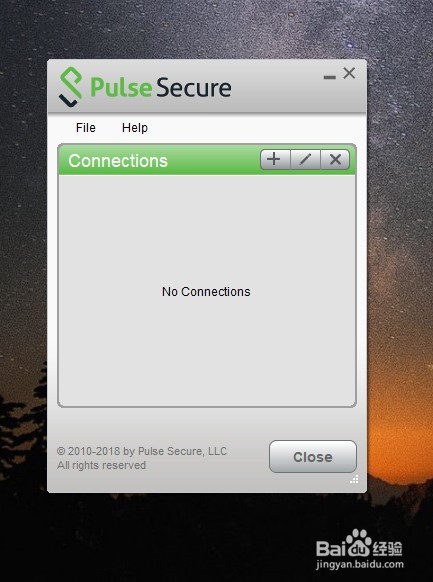433x582 pixels.
Task: Click the No Connections placeholder text
Action: [206, 292]
